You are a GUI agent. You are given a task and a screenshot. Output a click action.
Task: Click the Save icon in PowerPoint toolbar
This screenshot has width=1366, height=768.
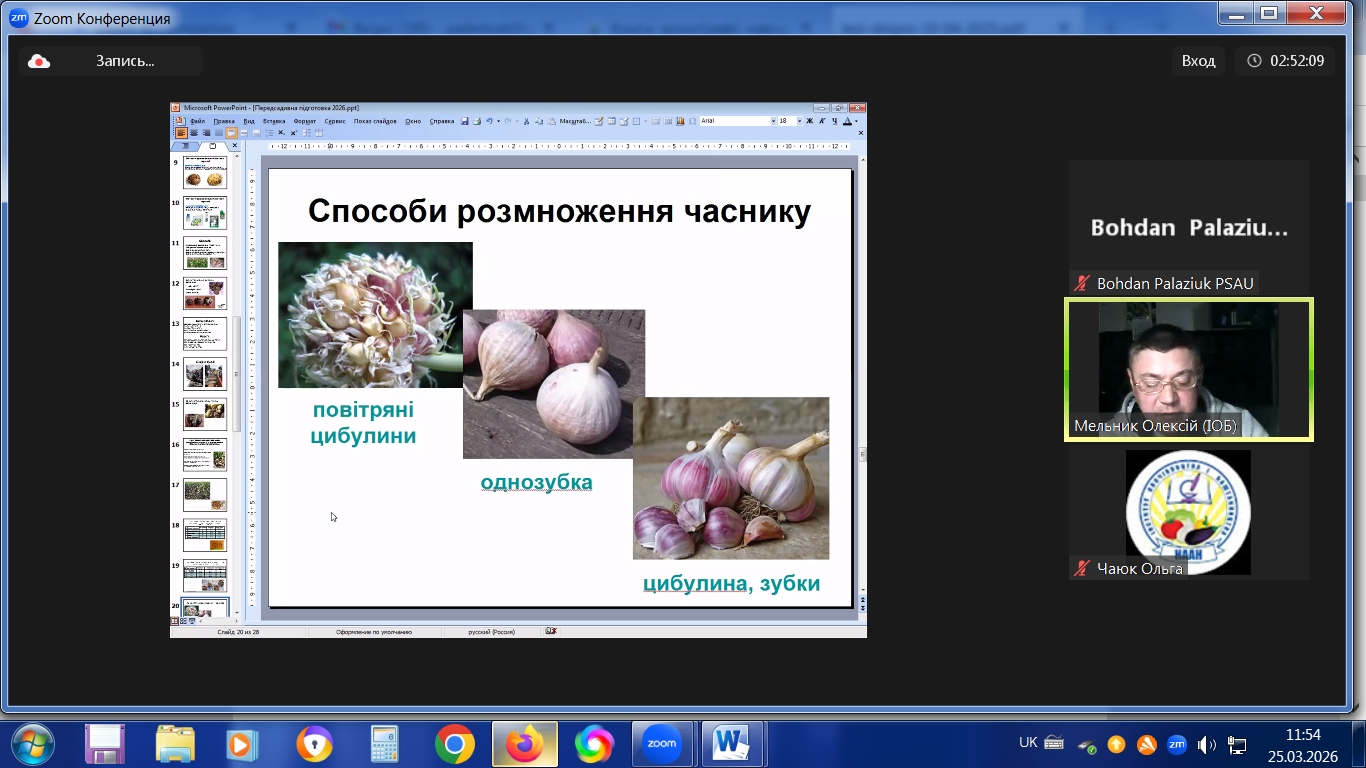[465, 121]
